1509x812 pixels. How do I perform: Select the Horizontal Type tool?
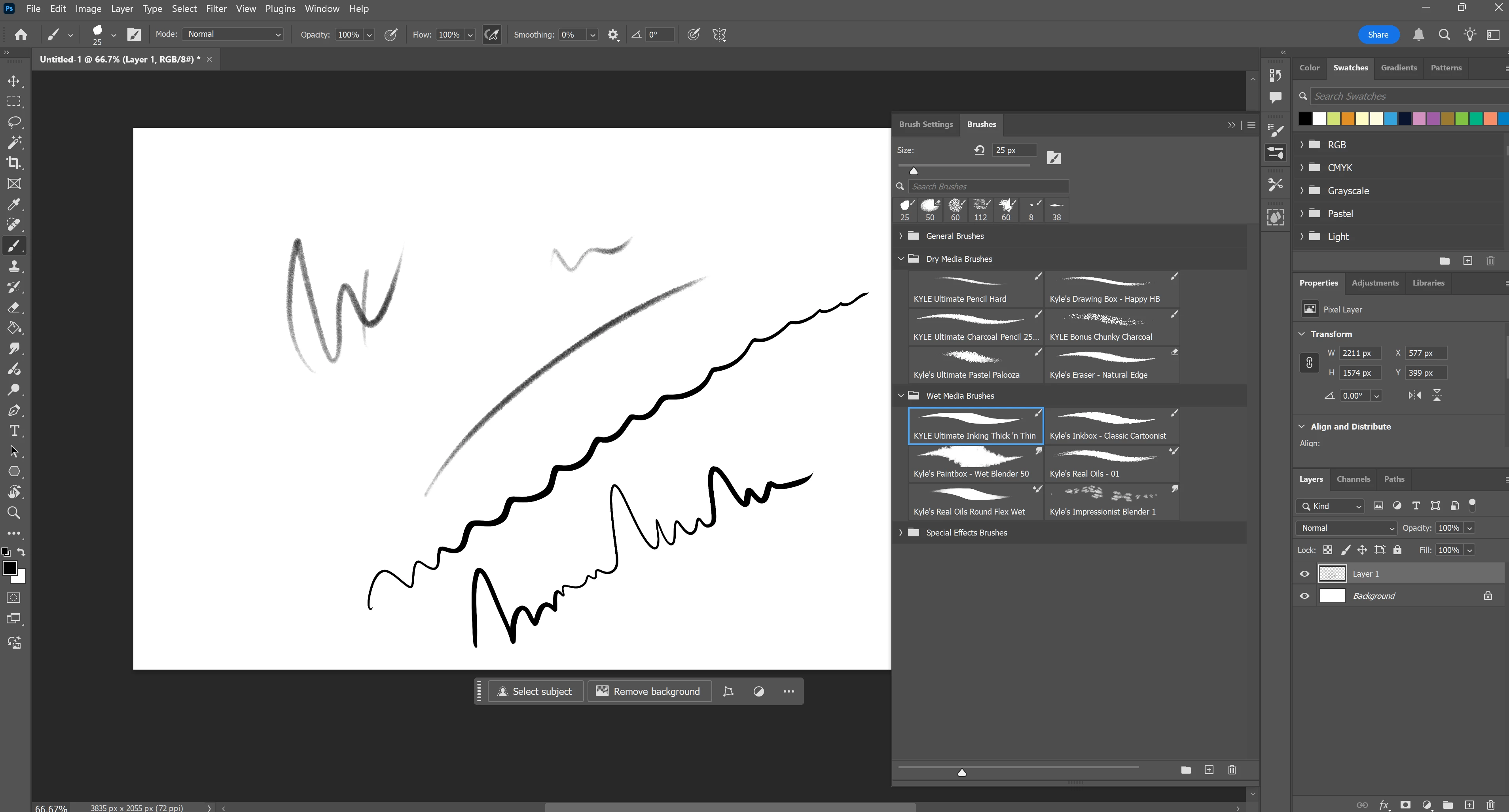14,431
